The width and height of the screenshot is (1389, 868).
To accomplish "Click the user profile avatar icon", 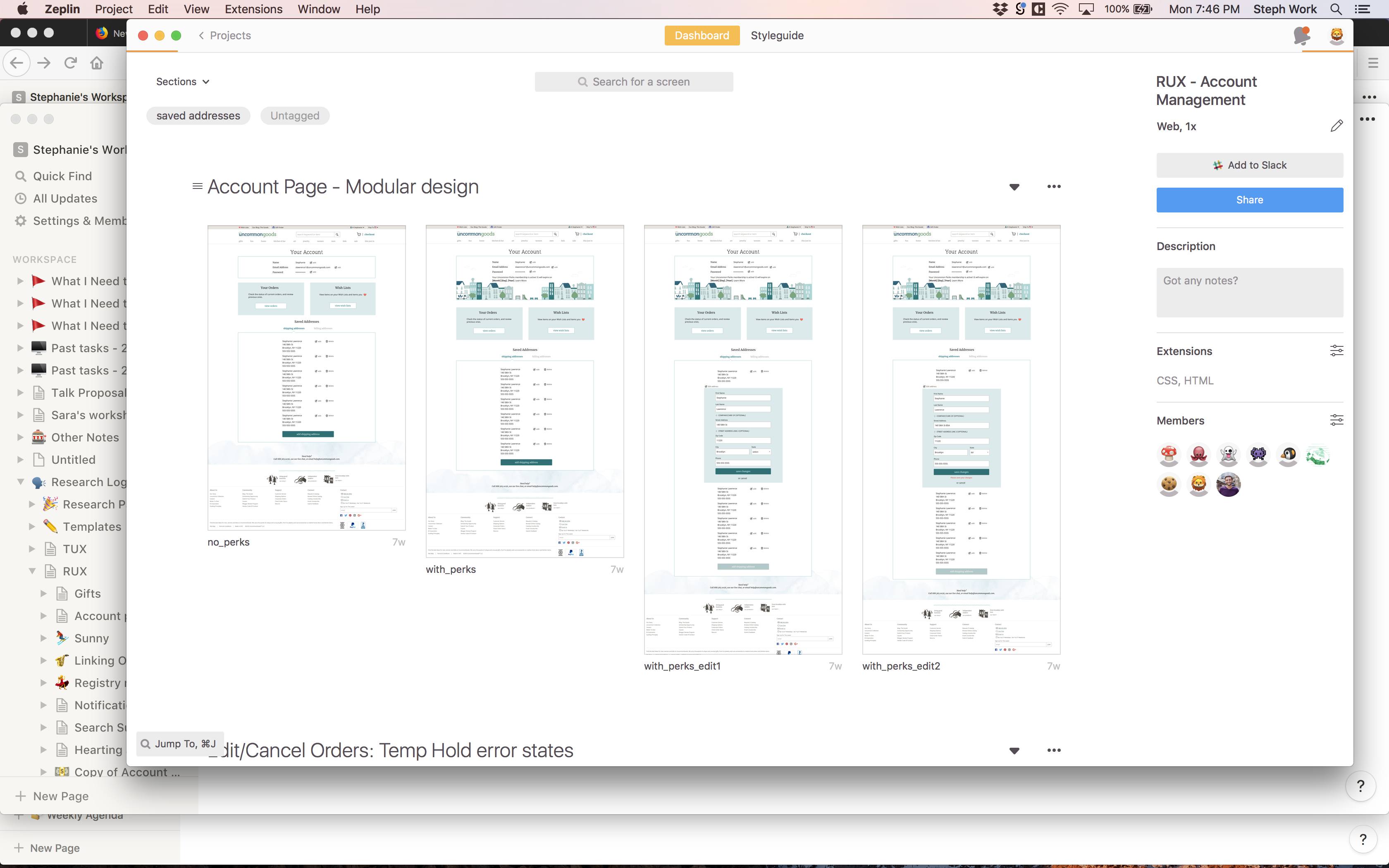I will 1336,36.
